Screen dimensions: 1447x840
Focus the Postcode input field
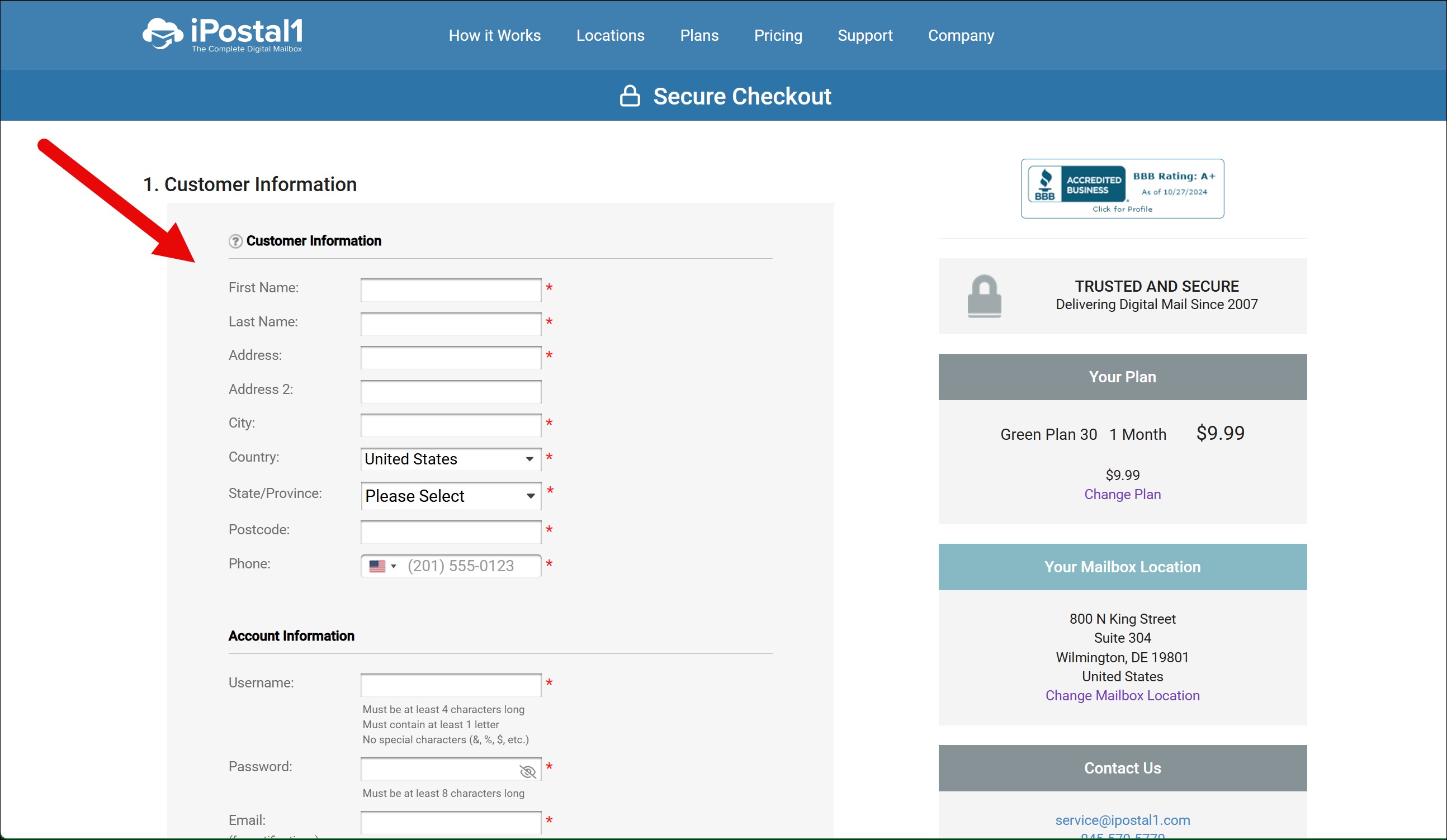click(x=450, y=531)
